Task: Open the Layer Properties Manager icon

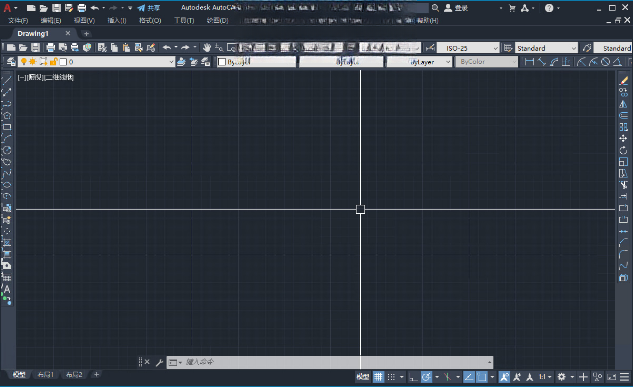Action: [11, 61]
